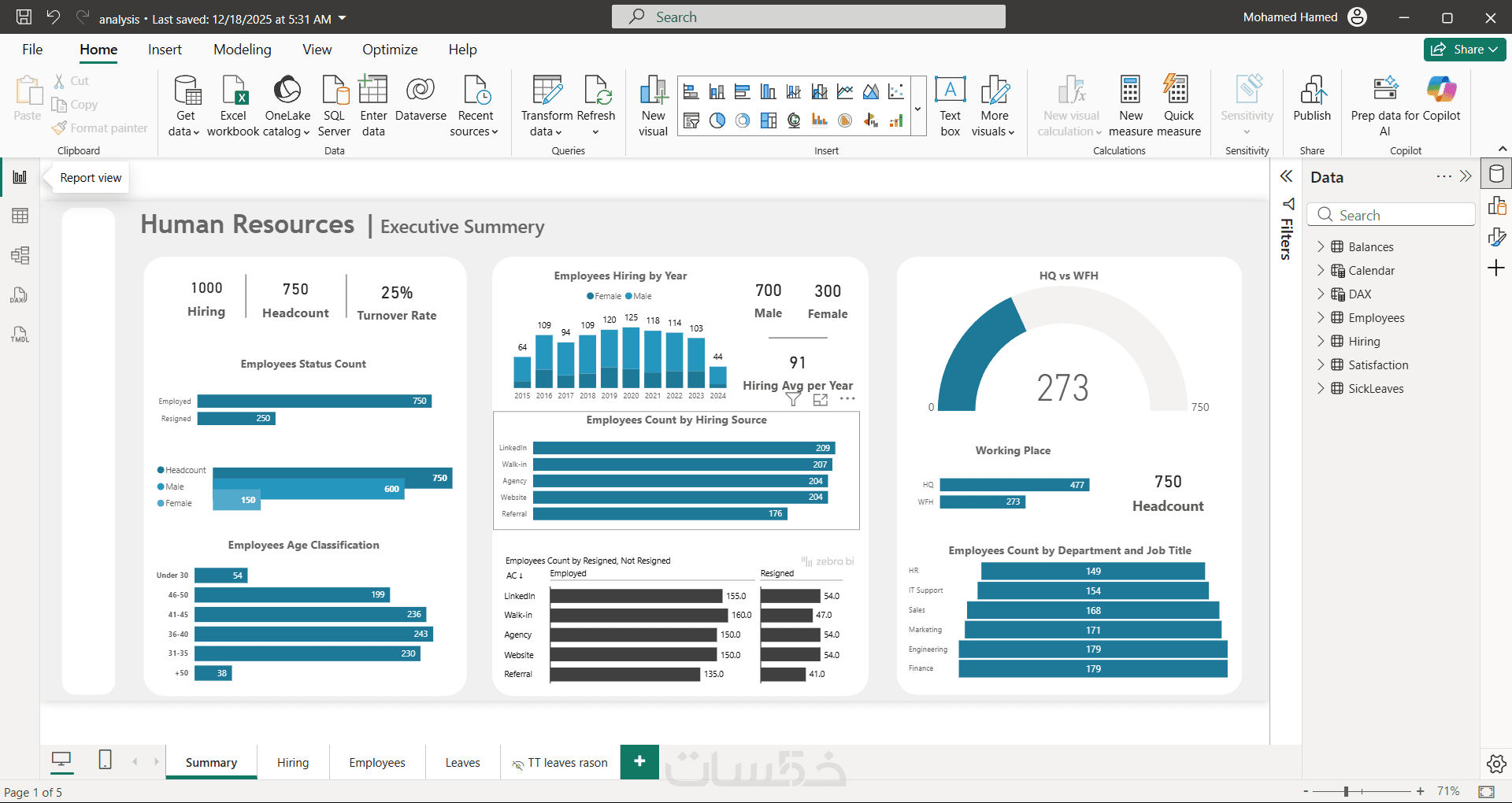Expand the DAX table

coord(1321,294)
